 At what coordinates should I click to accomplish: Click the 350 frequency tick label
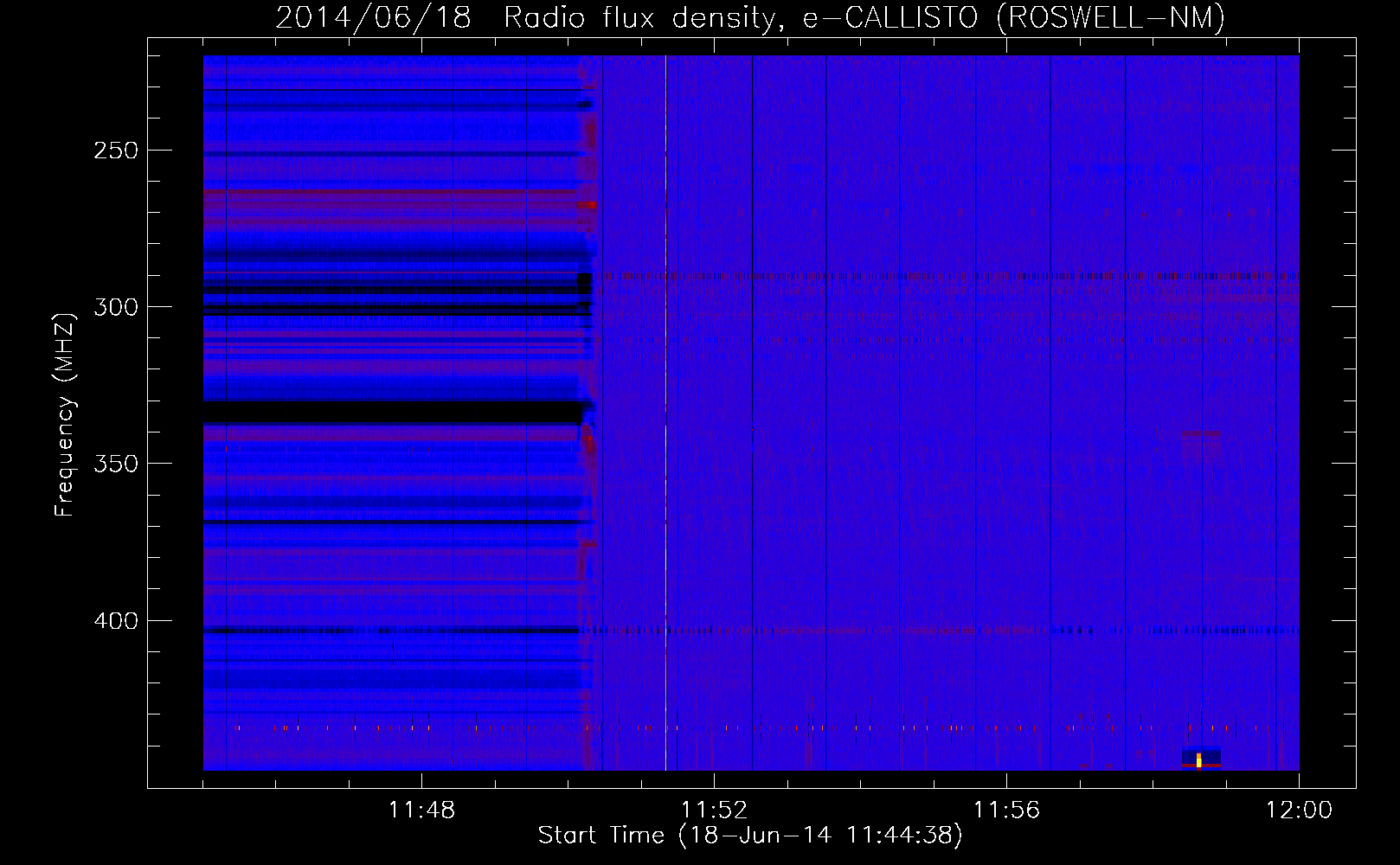pyautogui.click(x=116, y=464)
